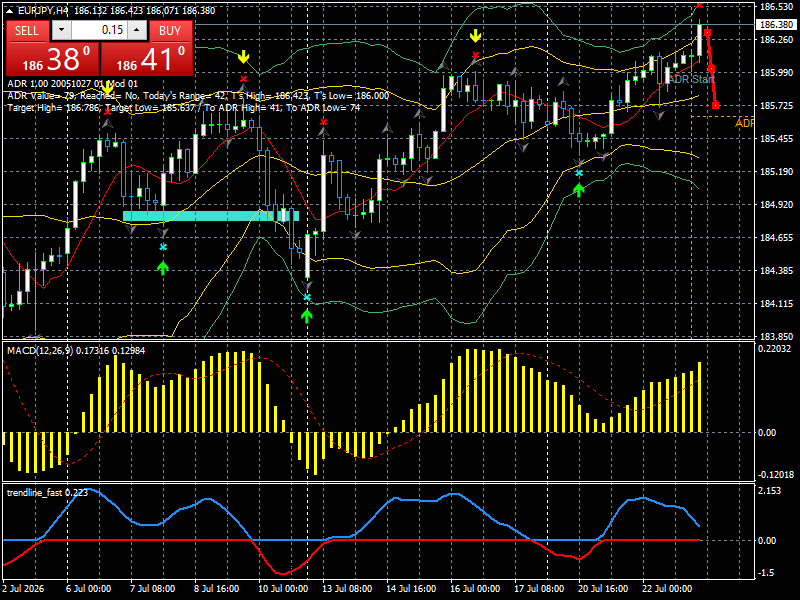
Task: Click the SELL button
Action: (27, 31)
